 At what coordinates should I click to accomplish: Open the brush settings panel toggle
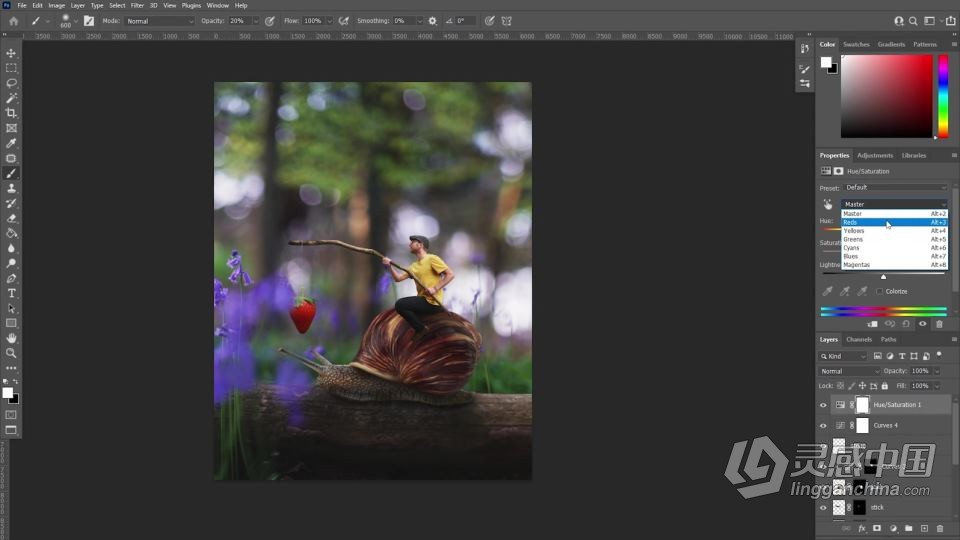(x=89, y=21)
